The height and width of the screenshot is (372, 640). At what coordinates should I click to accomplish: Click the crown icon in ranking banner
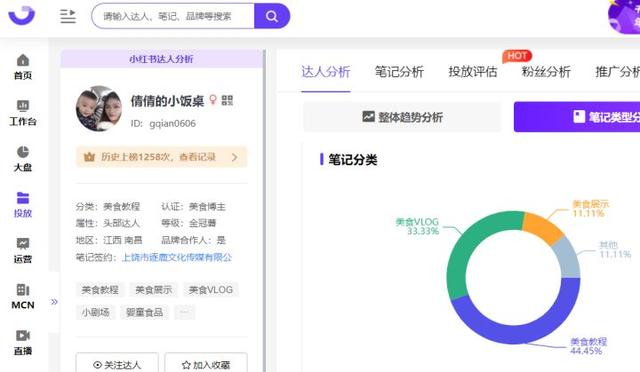[x=89, y=157]
